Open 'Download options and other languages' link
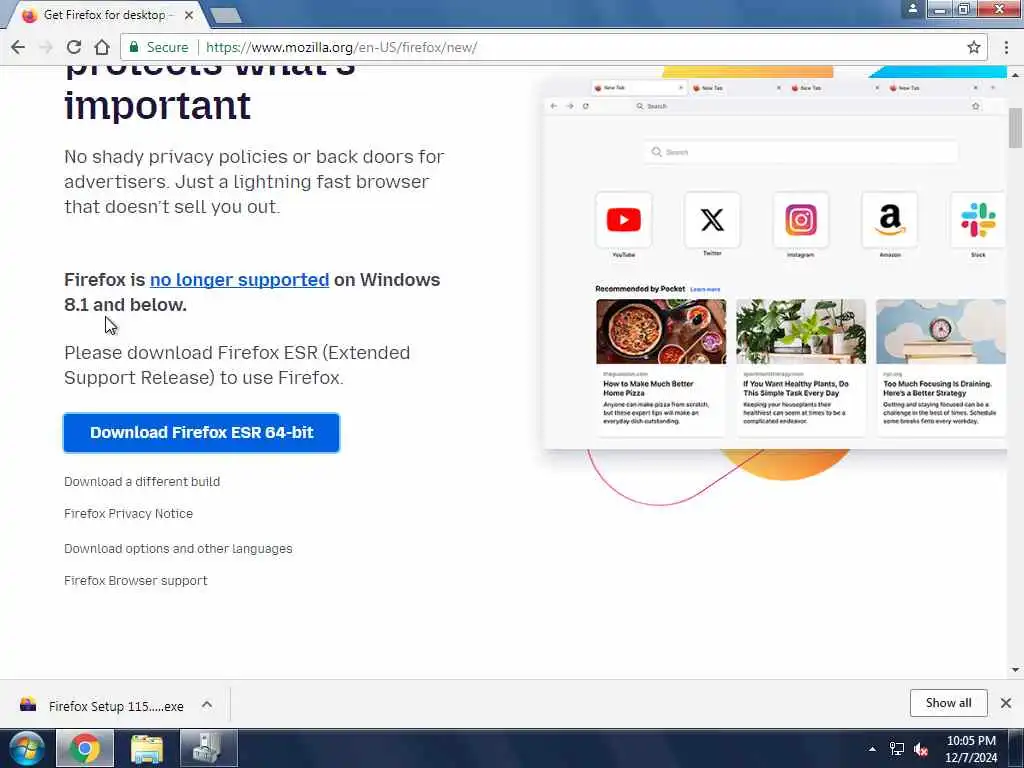This screenshot has width=1024, height=768. tap(178, 549)
